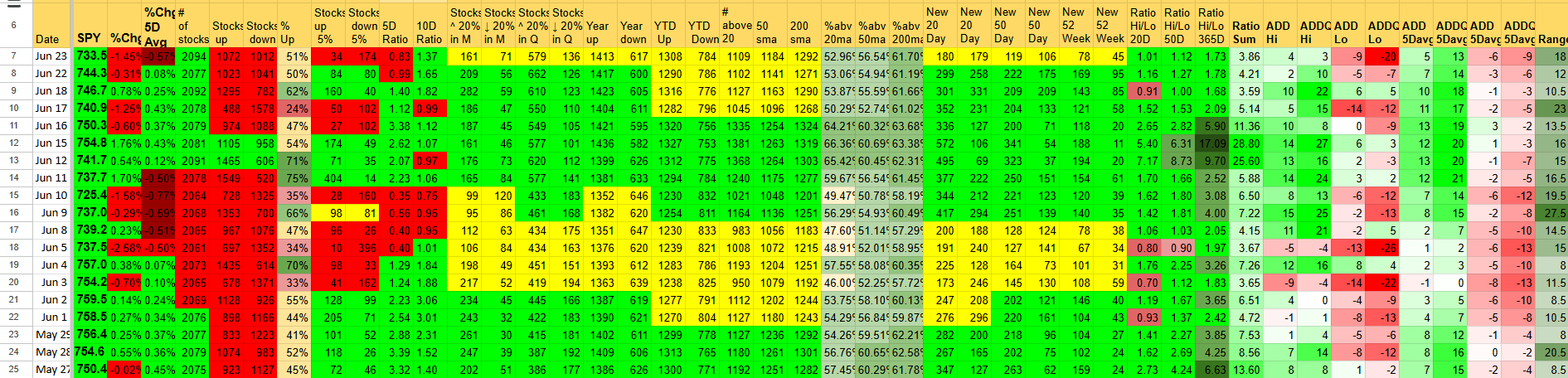Select SPY value 759.5 in Jun 2 row
Image resolution: width=1568 pixels, height=378 pixels.
90,300
